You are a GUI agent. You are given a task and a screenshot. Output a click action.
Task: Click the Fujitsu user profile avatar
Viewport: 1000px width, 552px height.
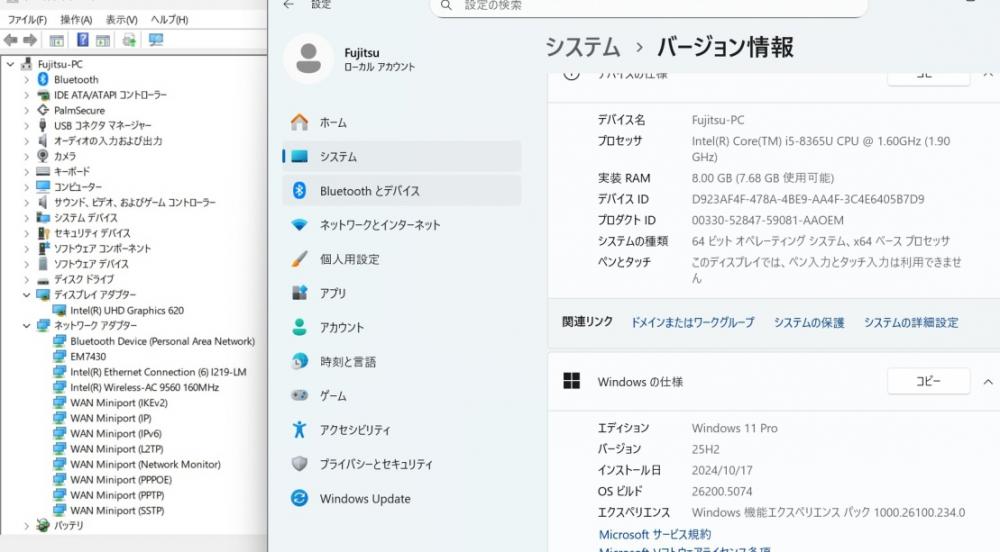[308, 59]
